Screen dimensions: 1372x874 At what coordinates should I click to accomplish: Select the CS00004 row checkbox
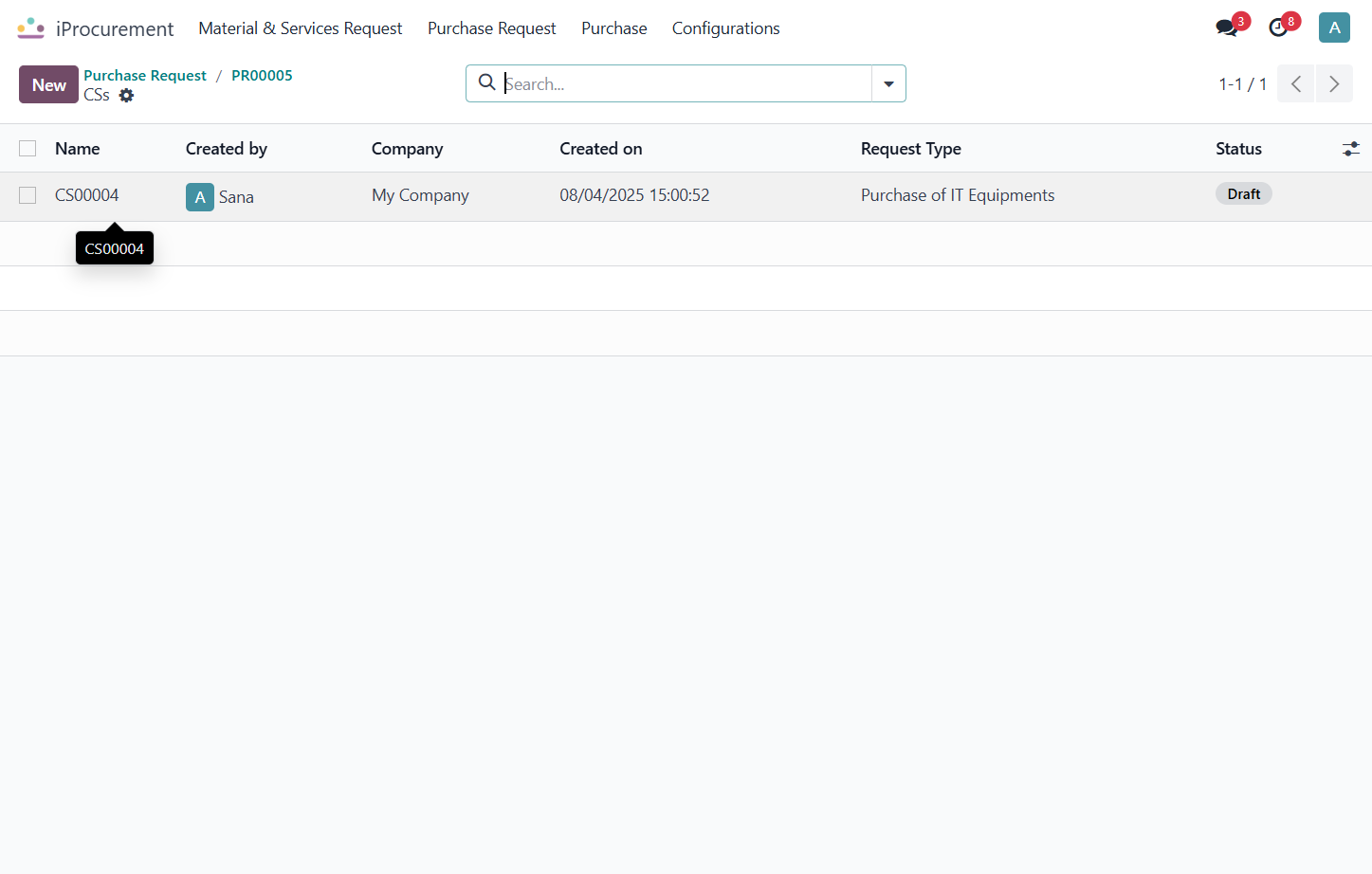point(27,195)
